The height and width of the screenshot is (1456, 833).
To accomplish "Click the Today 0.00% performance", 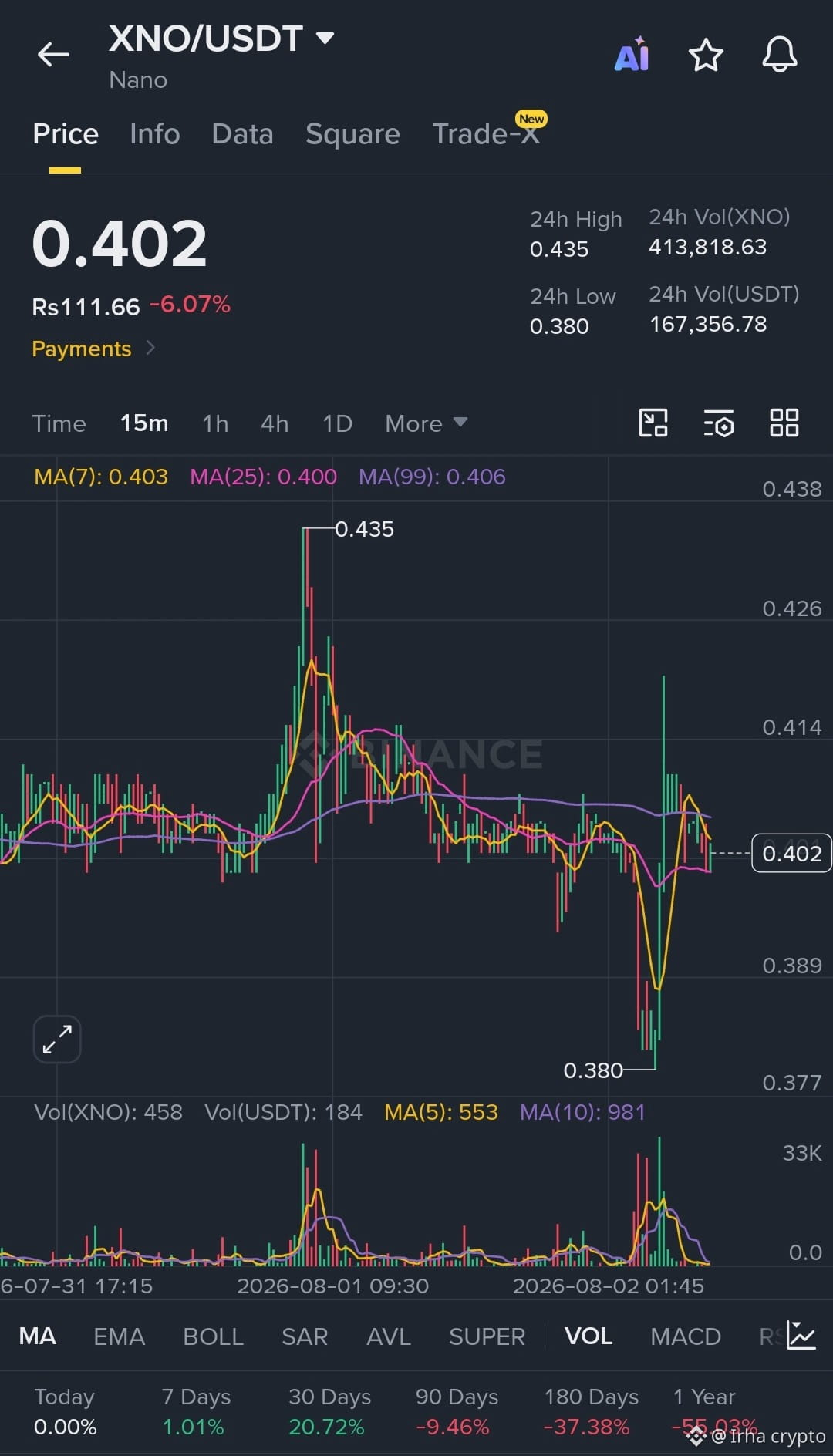I will [x=66, y=1412].
